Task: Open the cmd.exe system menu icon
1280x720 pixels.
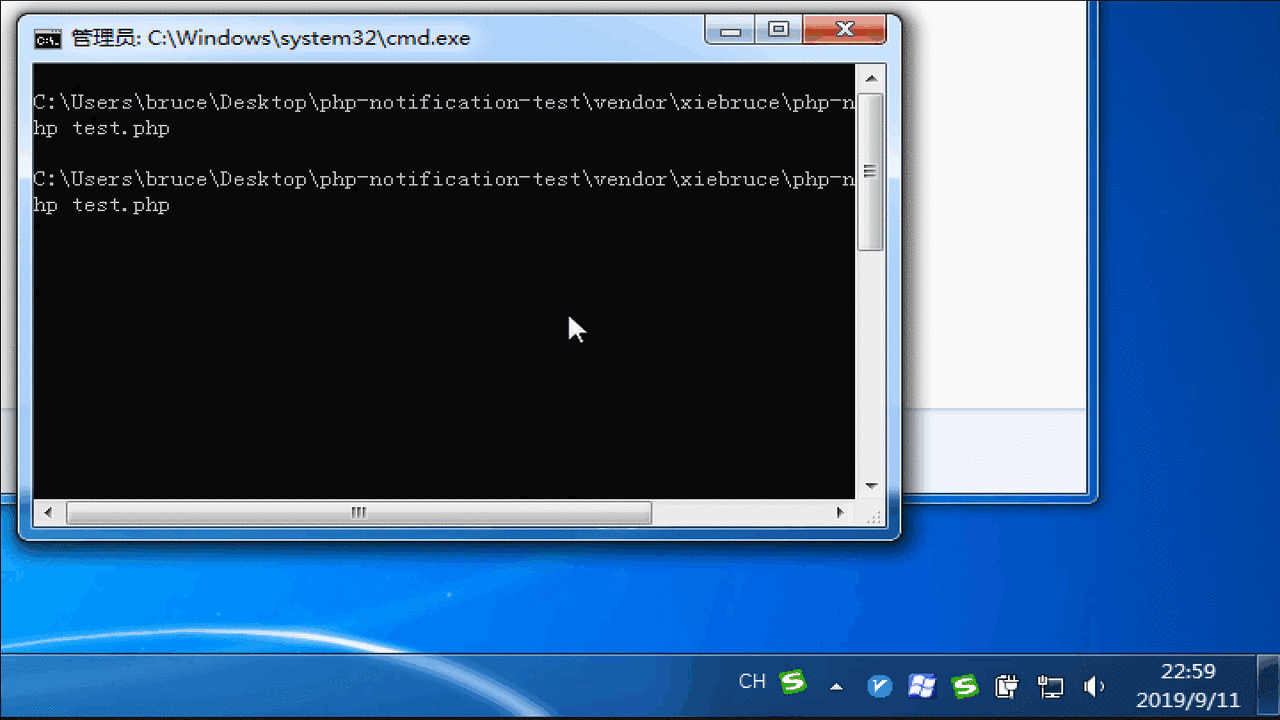Action: [x=47, y=39]
